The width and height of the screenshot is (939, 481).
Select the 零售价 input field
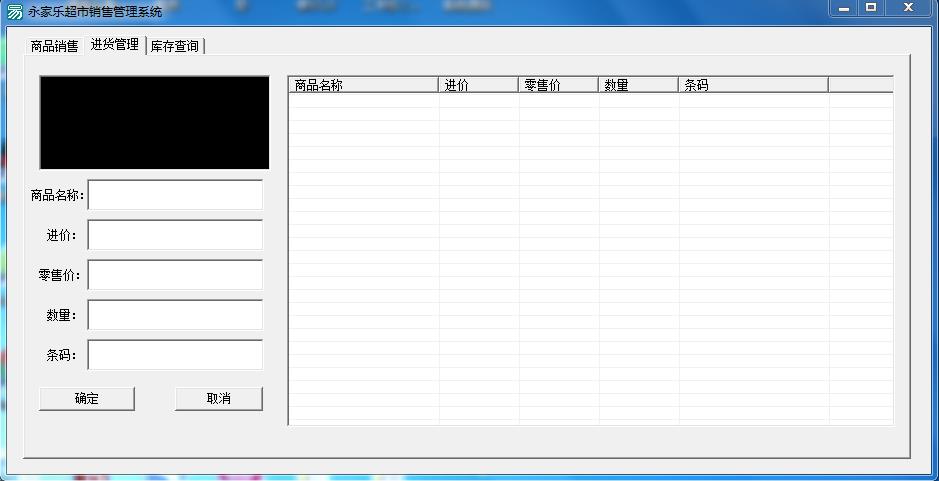coord(175,275)
